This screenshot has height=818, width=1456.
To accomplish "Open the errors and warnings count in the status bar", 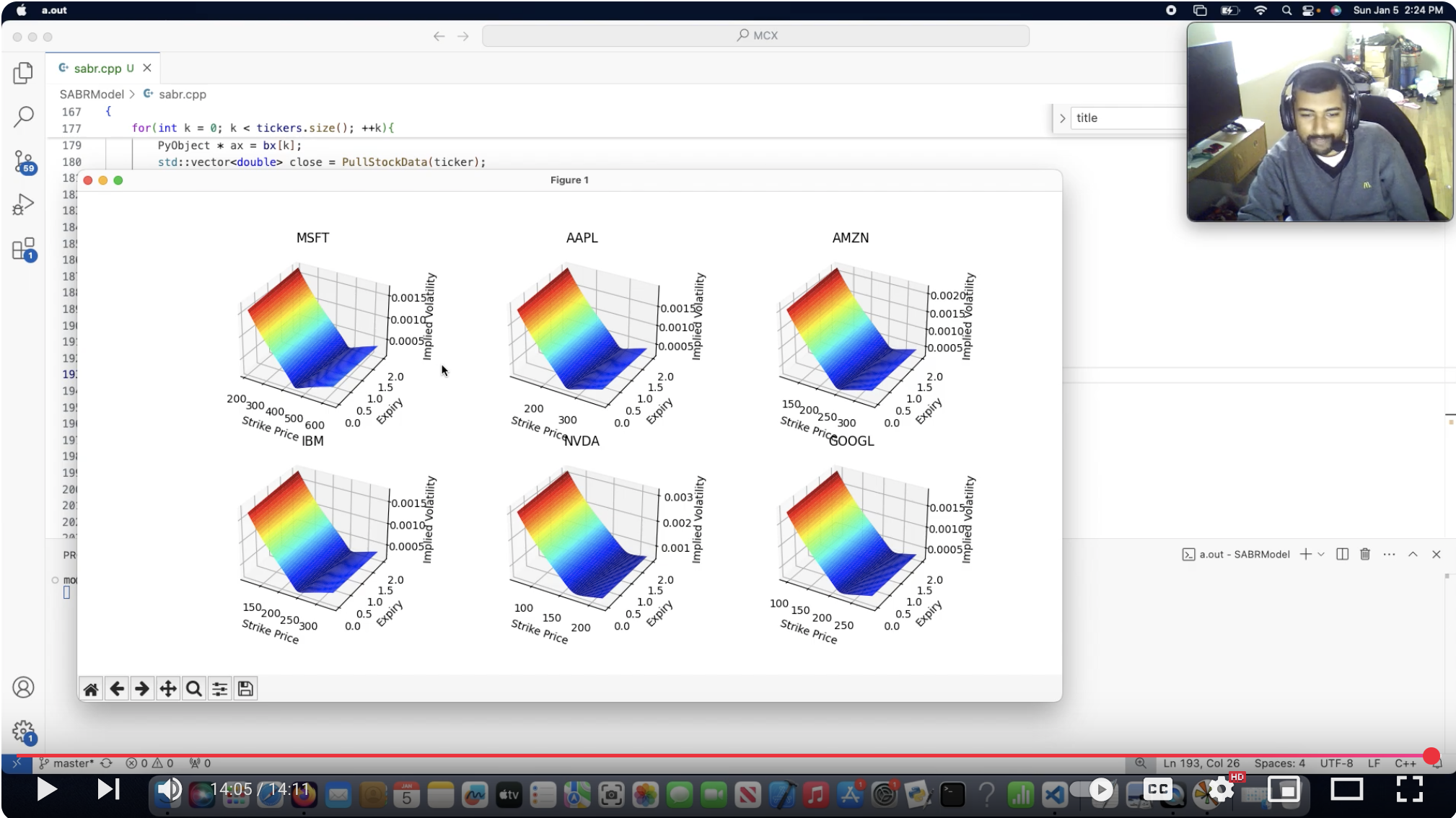I will point(149,763).
